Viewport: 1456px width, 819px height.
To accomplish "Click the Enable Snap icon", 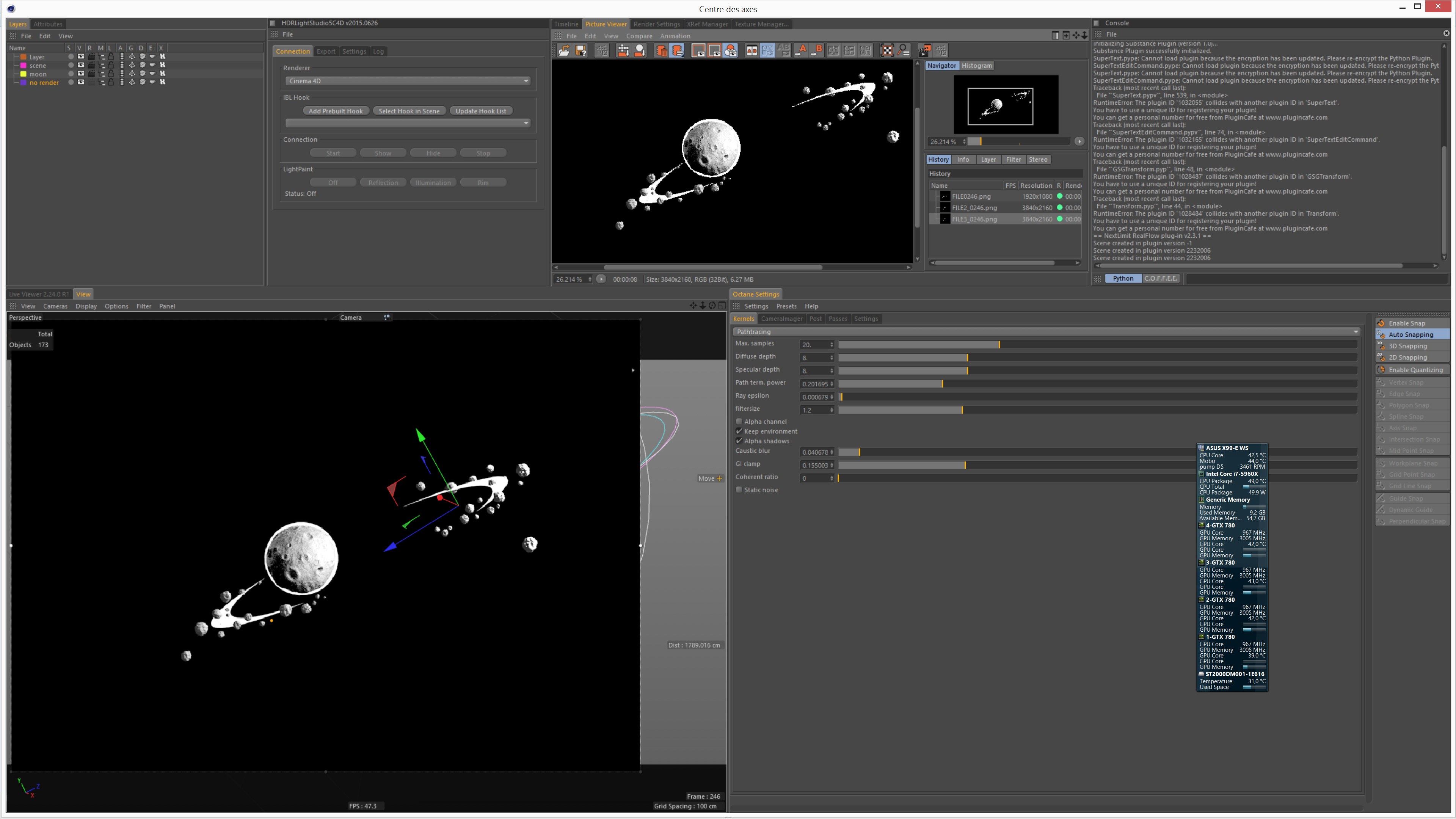I will click(1381, 323).
